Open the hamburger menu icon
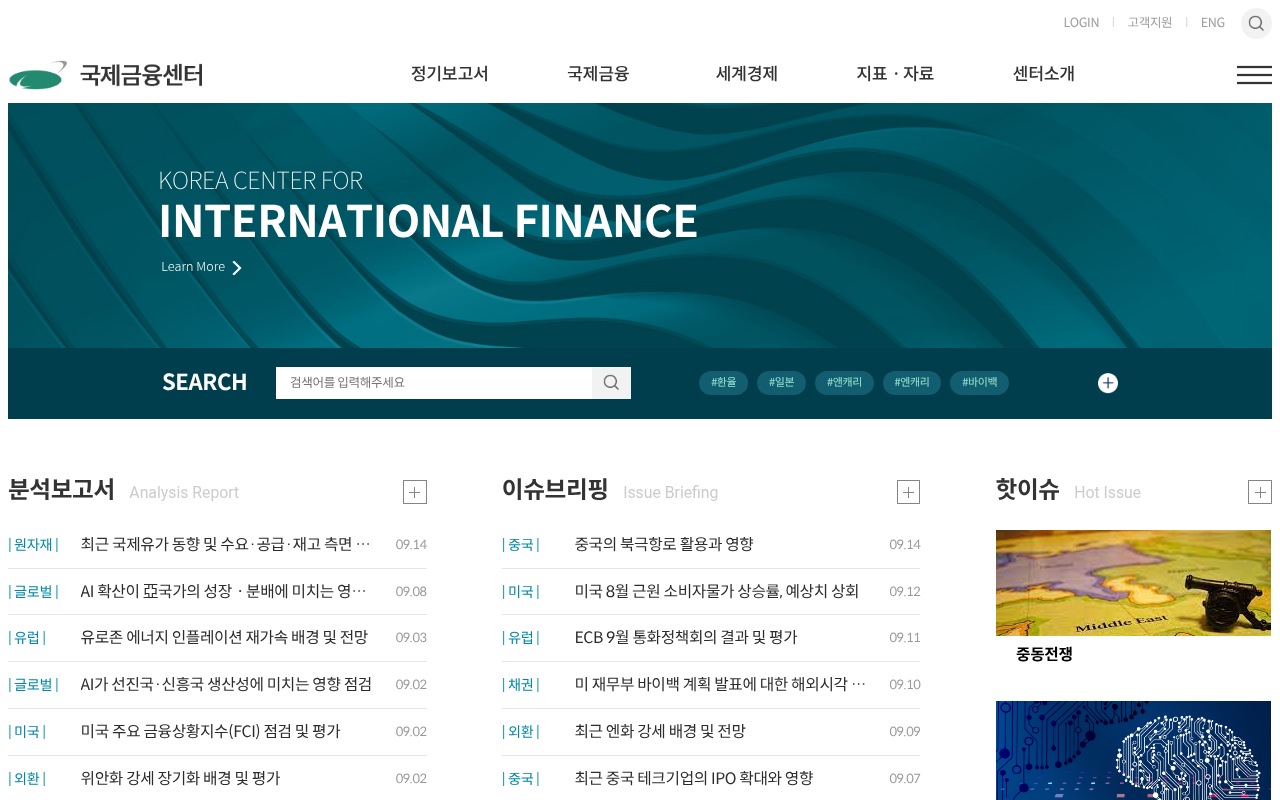The image size is (1280, 800). (x=1254, y=75)
